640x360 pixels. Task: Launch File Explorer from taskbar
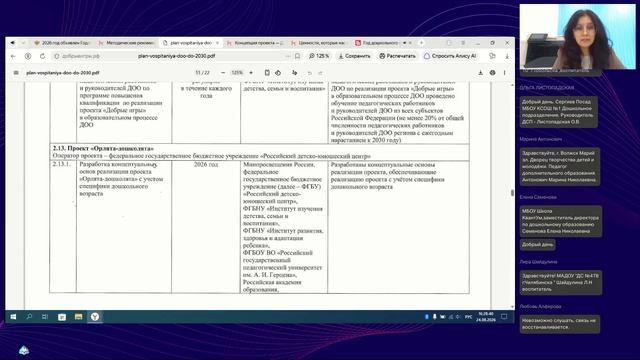tap(78, 317)
